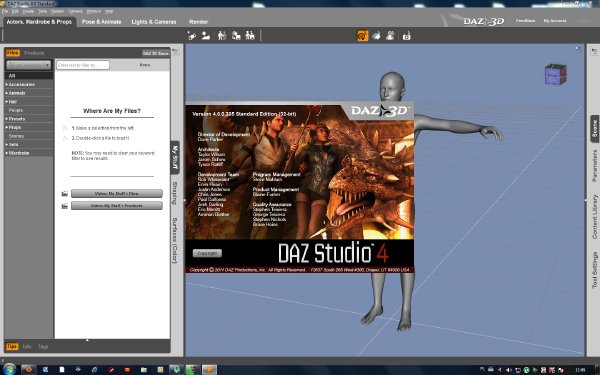Image resolution: width=600 pixels, height=375 pixels.
Task: Click the landscape environment icon in the toolbar
Action: [x=206, y=36]
